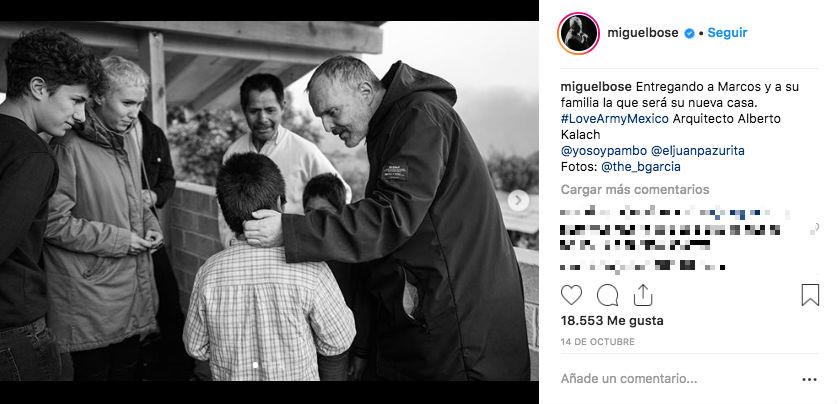Select the carousel position dot indicator
This screenshot has width=839, height=404.
tap(255, 365)
